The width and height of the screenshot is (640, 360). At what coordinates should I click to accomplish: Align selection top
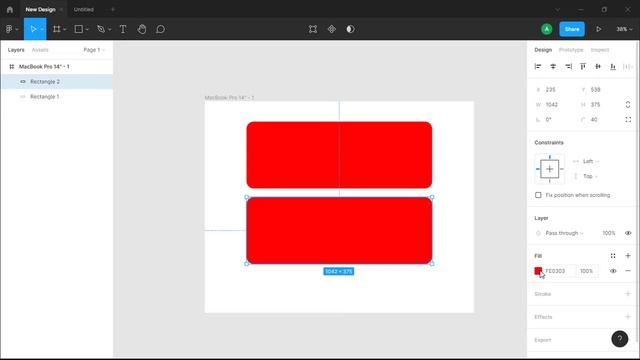(583, 67)
